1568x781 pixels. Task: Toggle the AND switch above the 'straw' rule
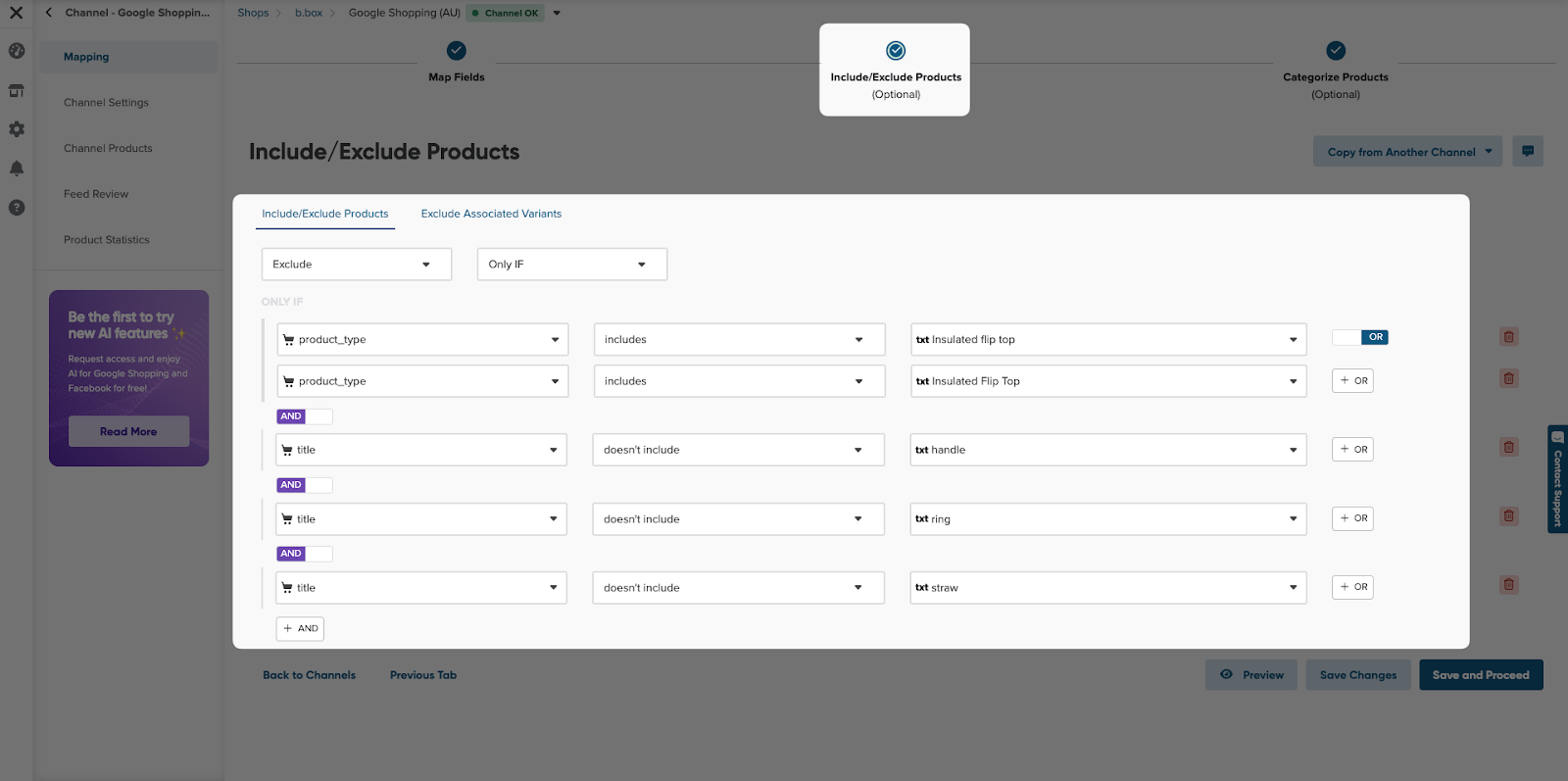pos(305,554)
